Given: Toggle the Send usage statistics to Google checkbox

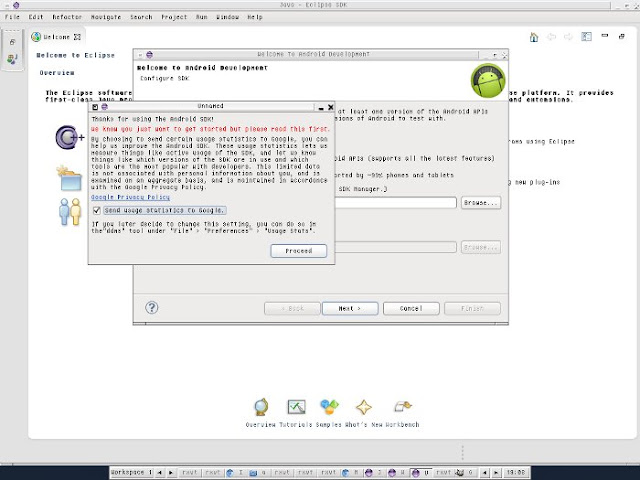Looking at the screenshot, I should coord(97,210).
